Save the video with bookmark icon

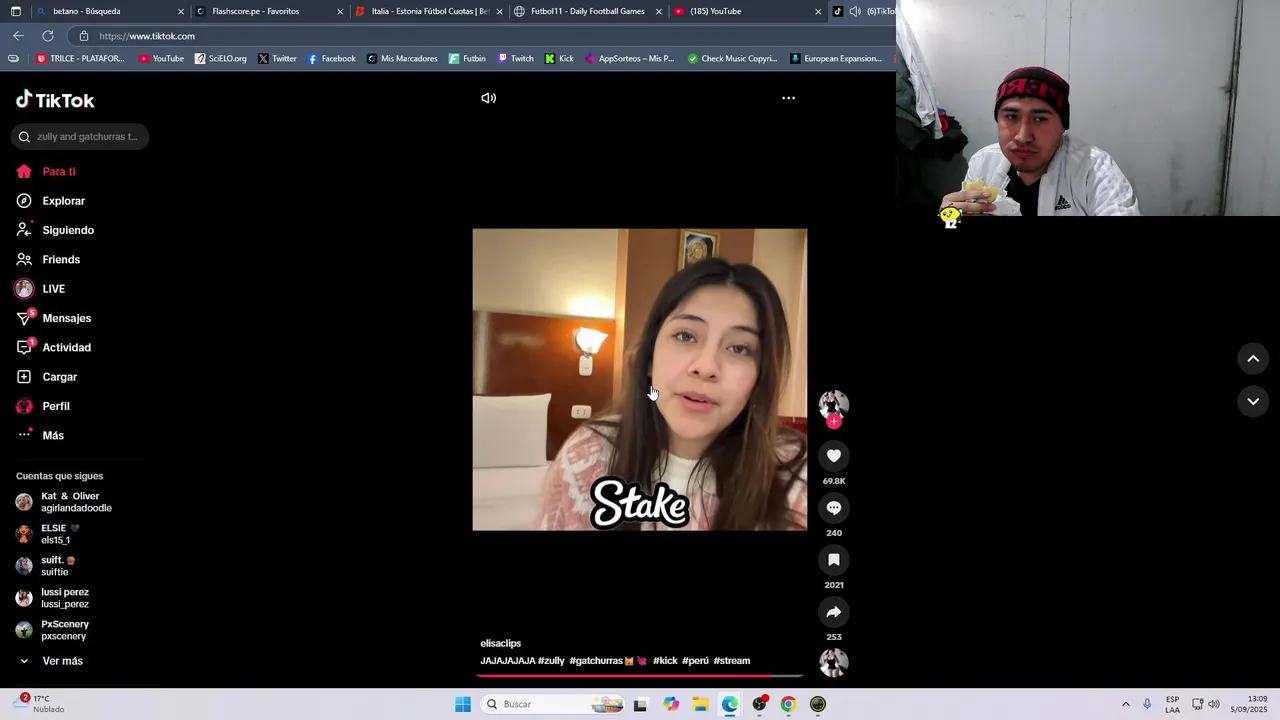[x=834, y=560]
